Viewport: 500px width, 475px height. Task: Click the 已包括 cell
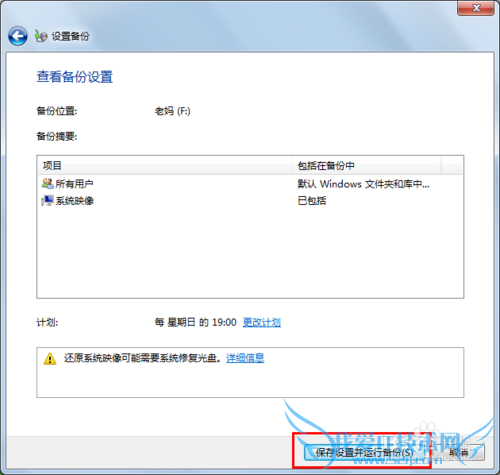[x=312, y=201]
